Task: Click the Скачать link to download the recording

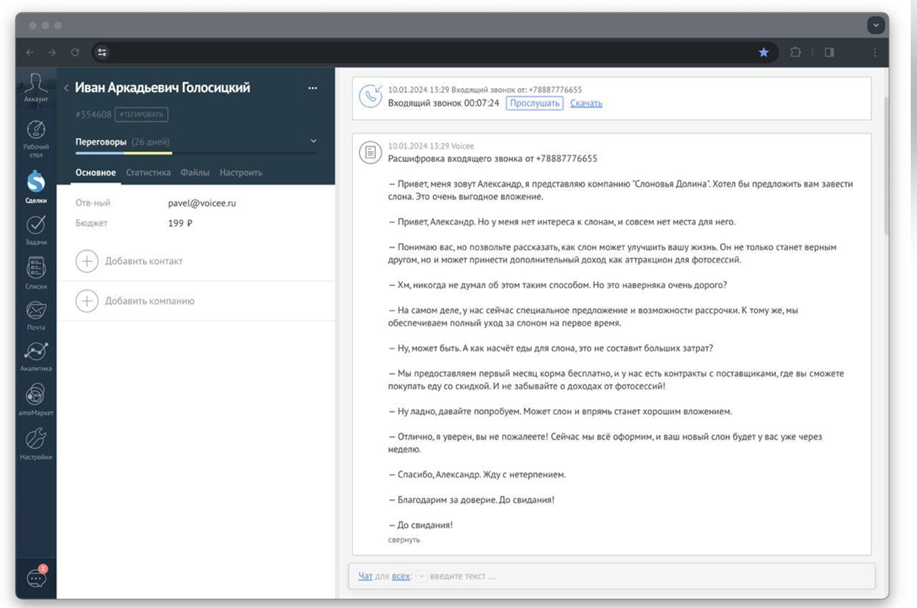Action: point(586,103)
